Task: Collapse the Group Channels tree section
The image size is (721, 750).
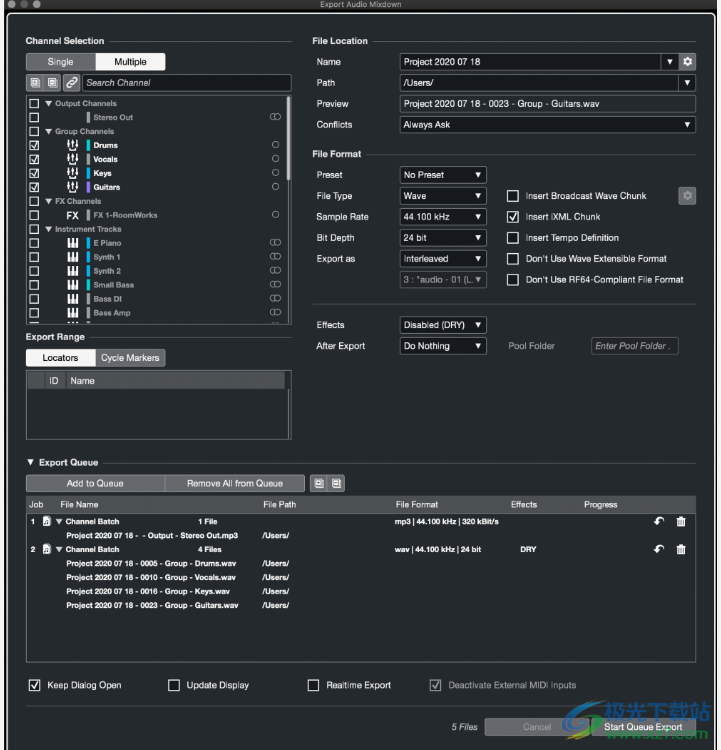Action: 48,131
